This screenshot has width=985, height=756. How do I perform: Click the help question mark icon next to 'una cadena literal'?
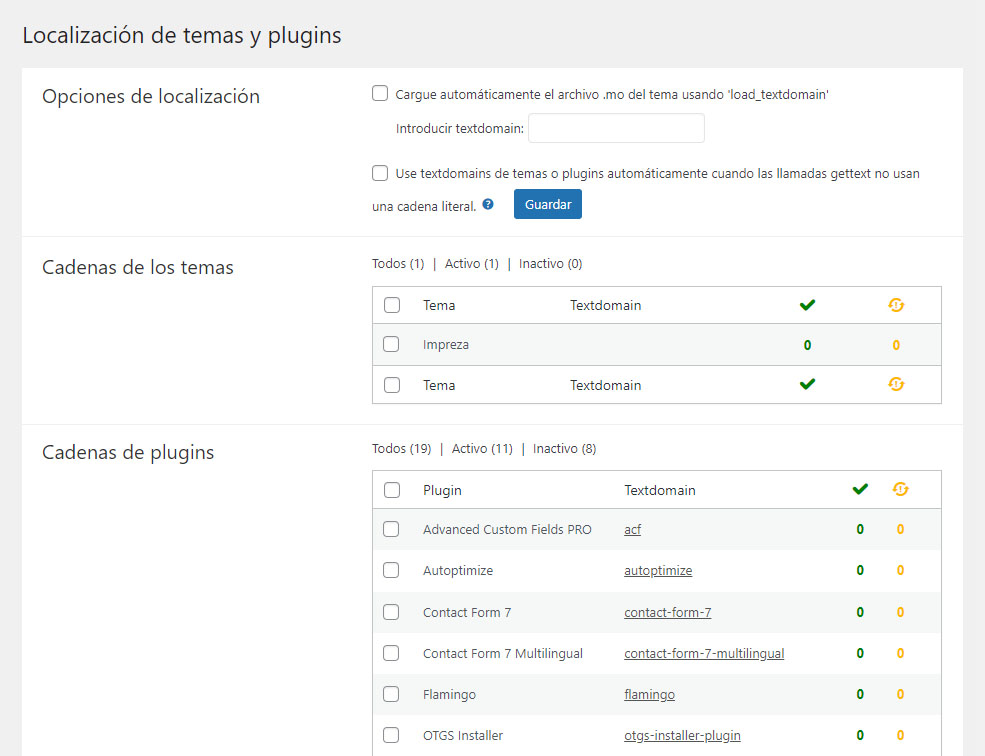point(488,204)
